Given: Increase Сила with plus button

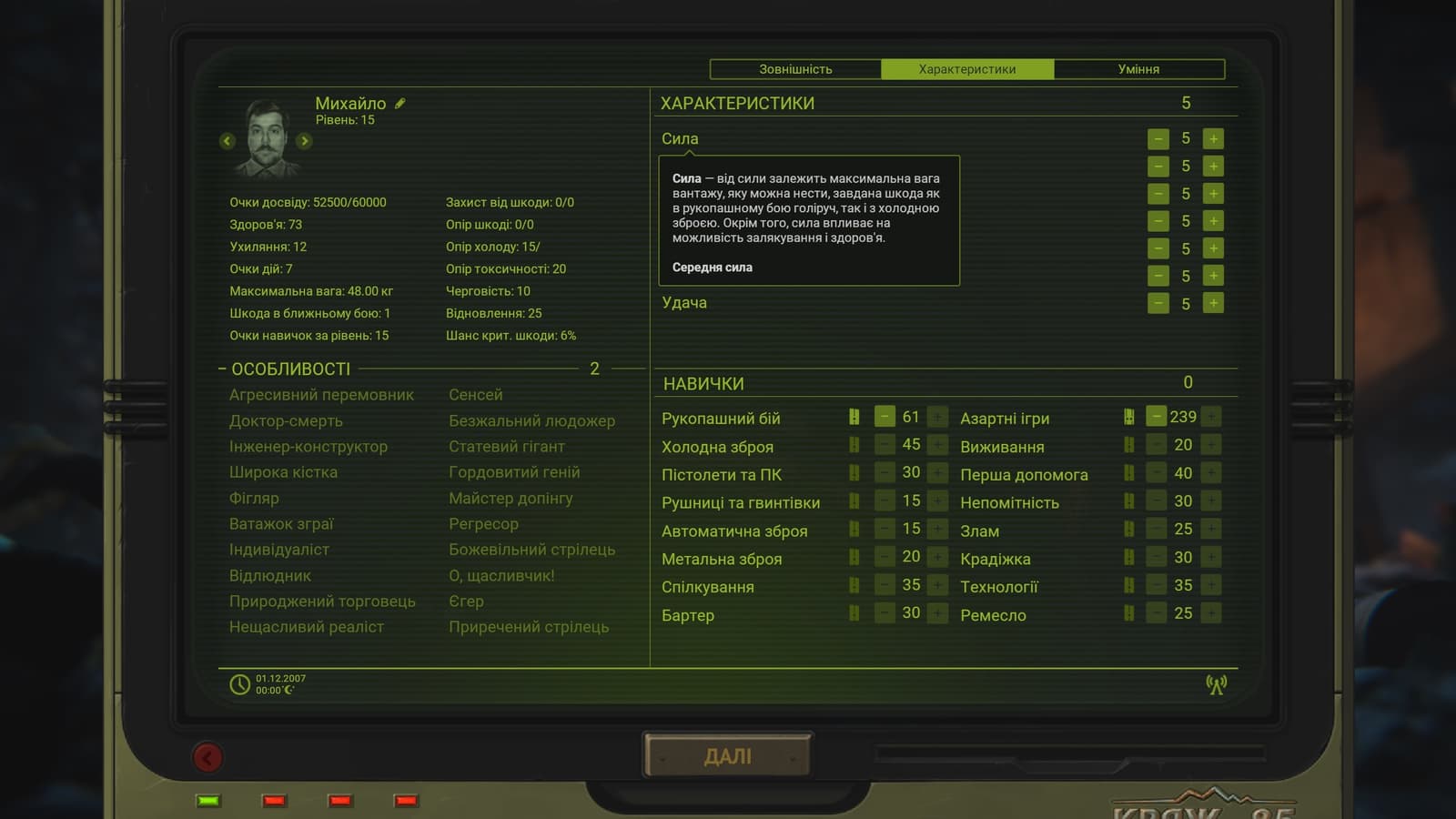Looking at the screenshot, I should (1213, 138).
